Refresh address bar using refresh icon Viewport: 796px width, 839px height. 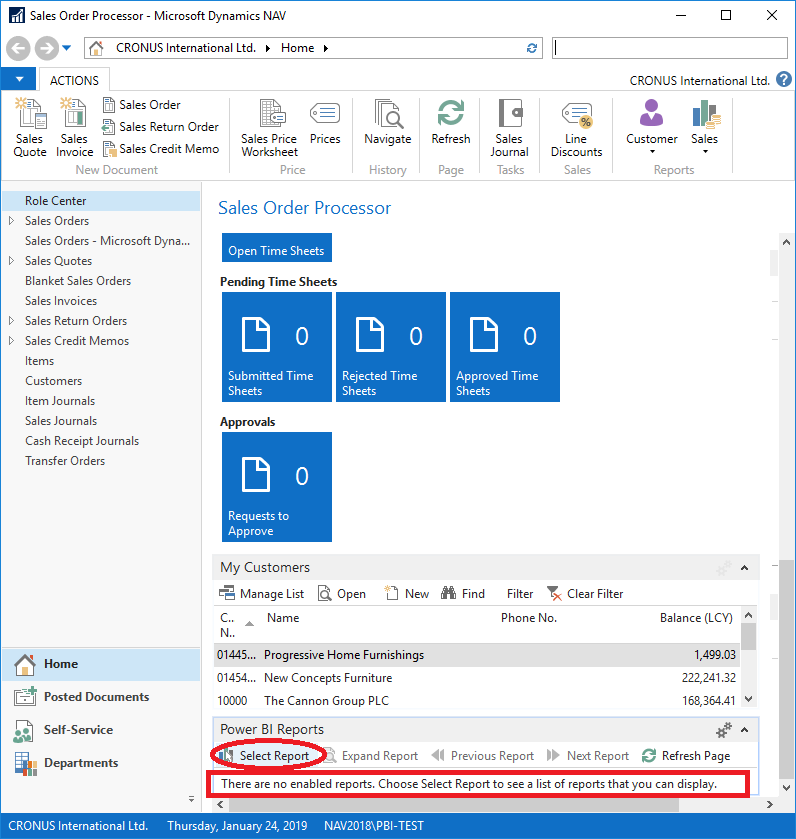click(532, 48)
